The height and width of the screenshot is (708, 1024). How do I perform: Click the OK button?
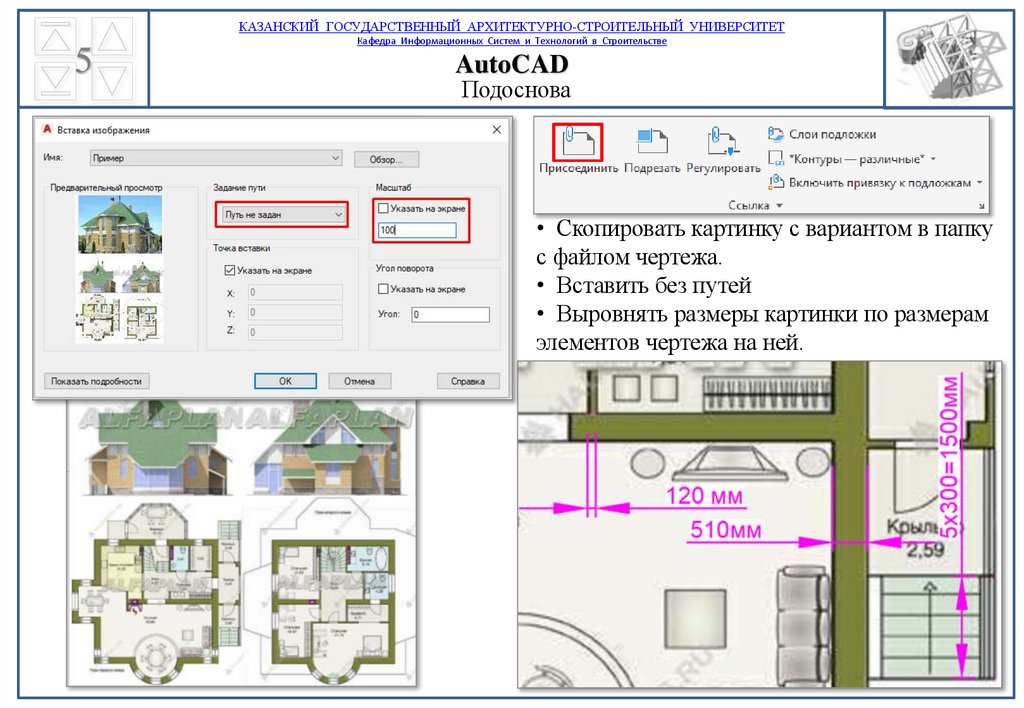tap(285, 381)
